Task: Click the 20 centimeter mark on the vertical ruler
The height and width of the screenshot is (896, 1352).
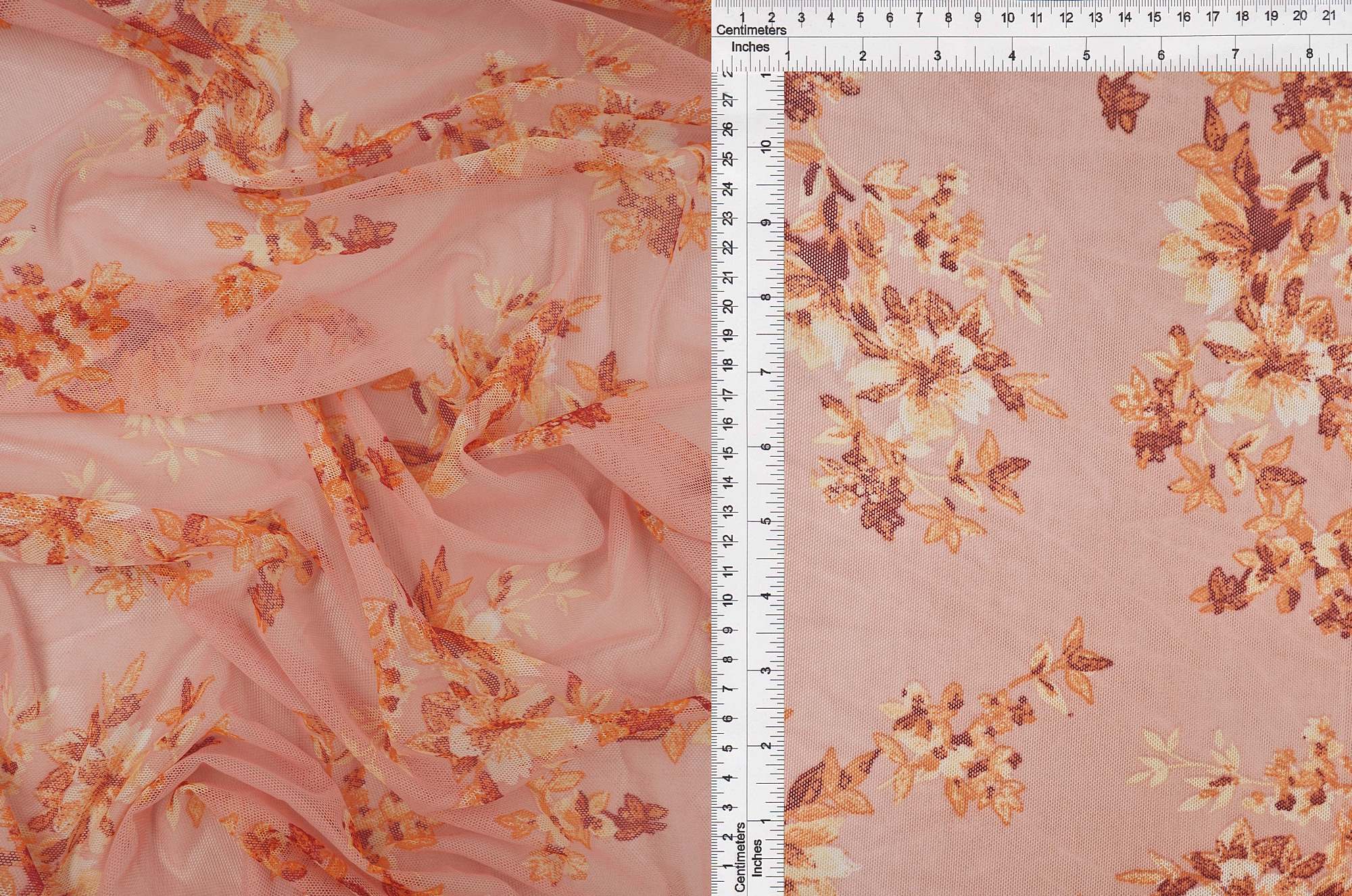Action: click(x=728, y=305)
